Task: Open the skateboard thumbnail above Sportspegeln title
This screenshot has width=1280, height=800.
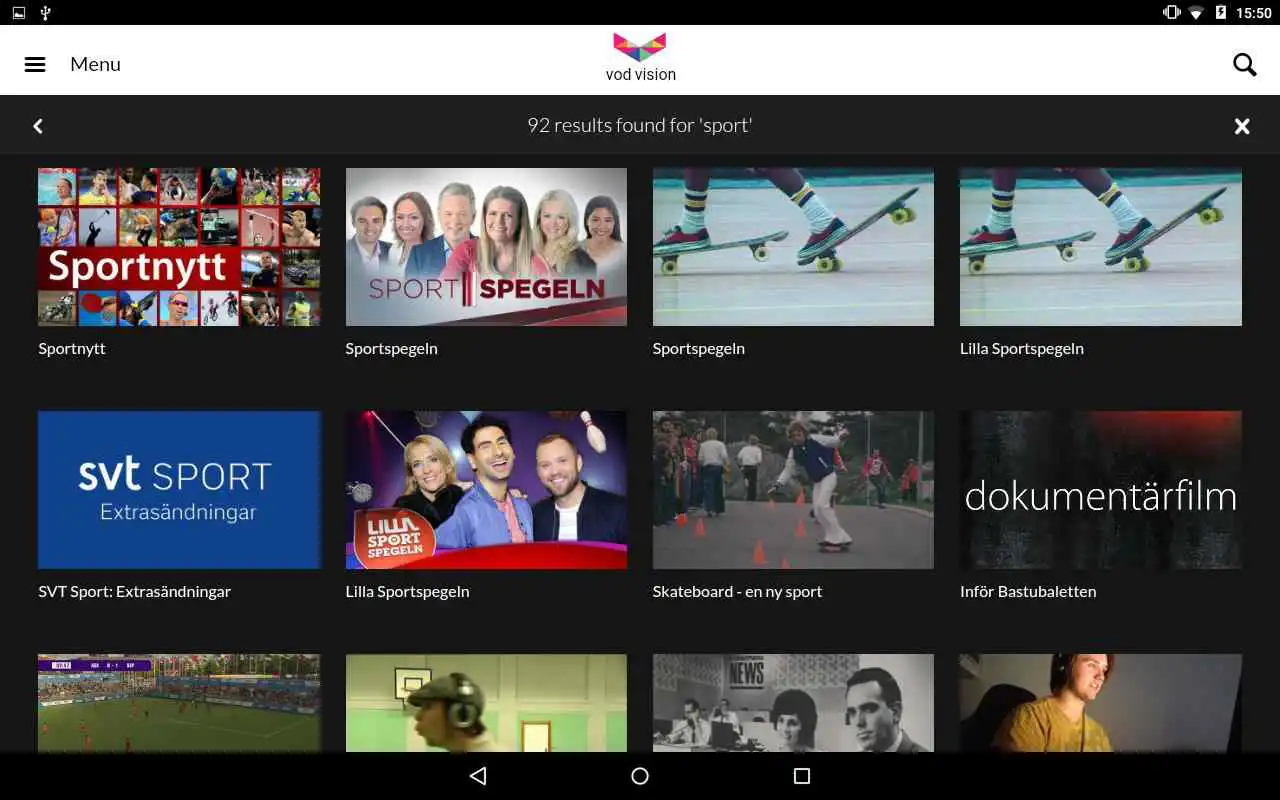Action: click(793, 247)
